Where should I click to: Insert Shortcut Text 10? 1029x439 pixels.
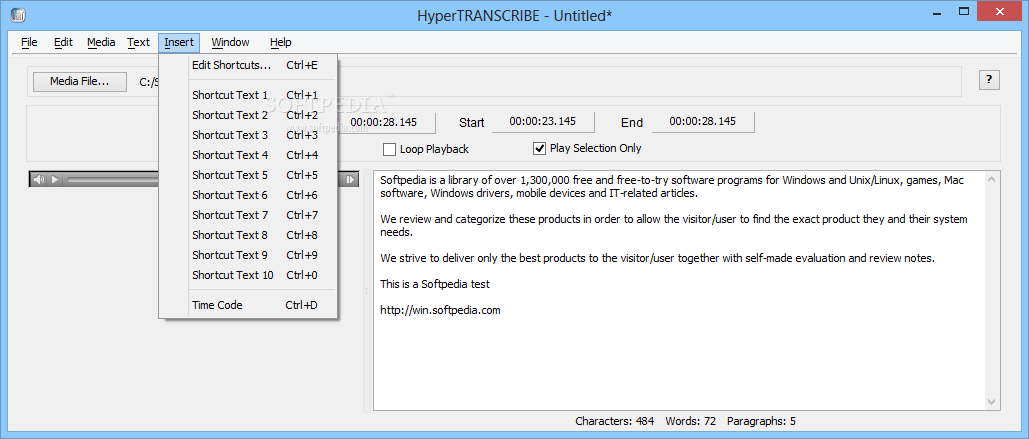point(248,275)
